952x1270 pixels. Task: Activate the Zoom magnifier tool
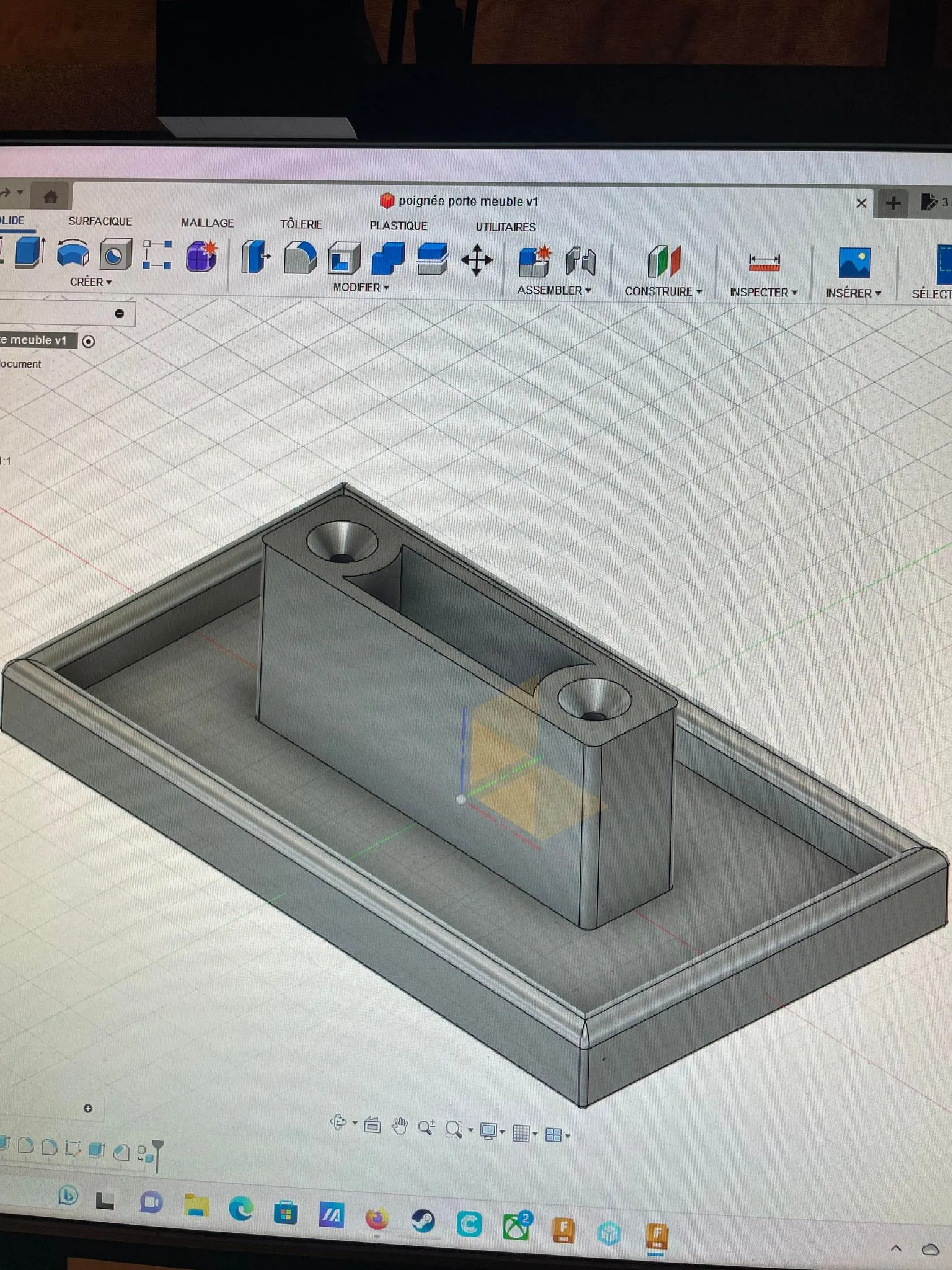coord(426,1127)
